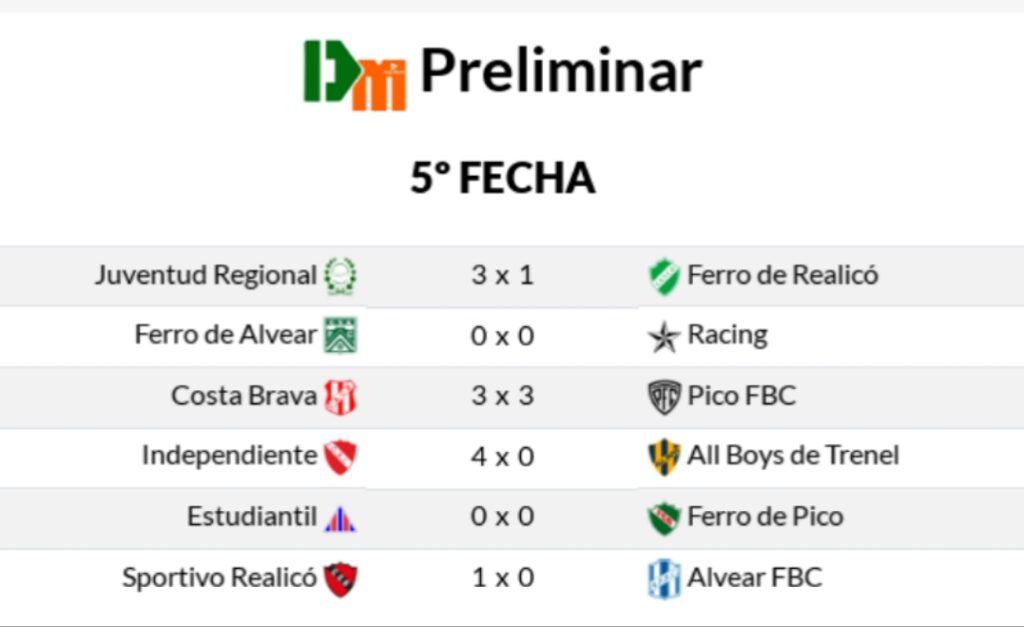Click the Ferro de Pico green badge
The height and width of the screenshot is (627, 1024).
tap(663, 518)
